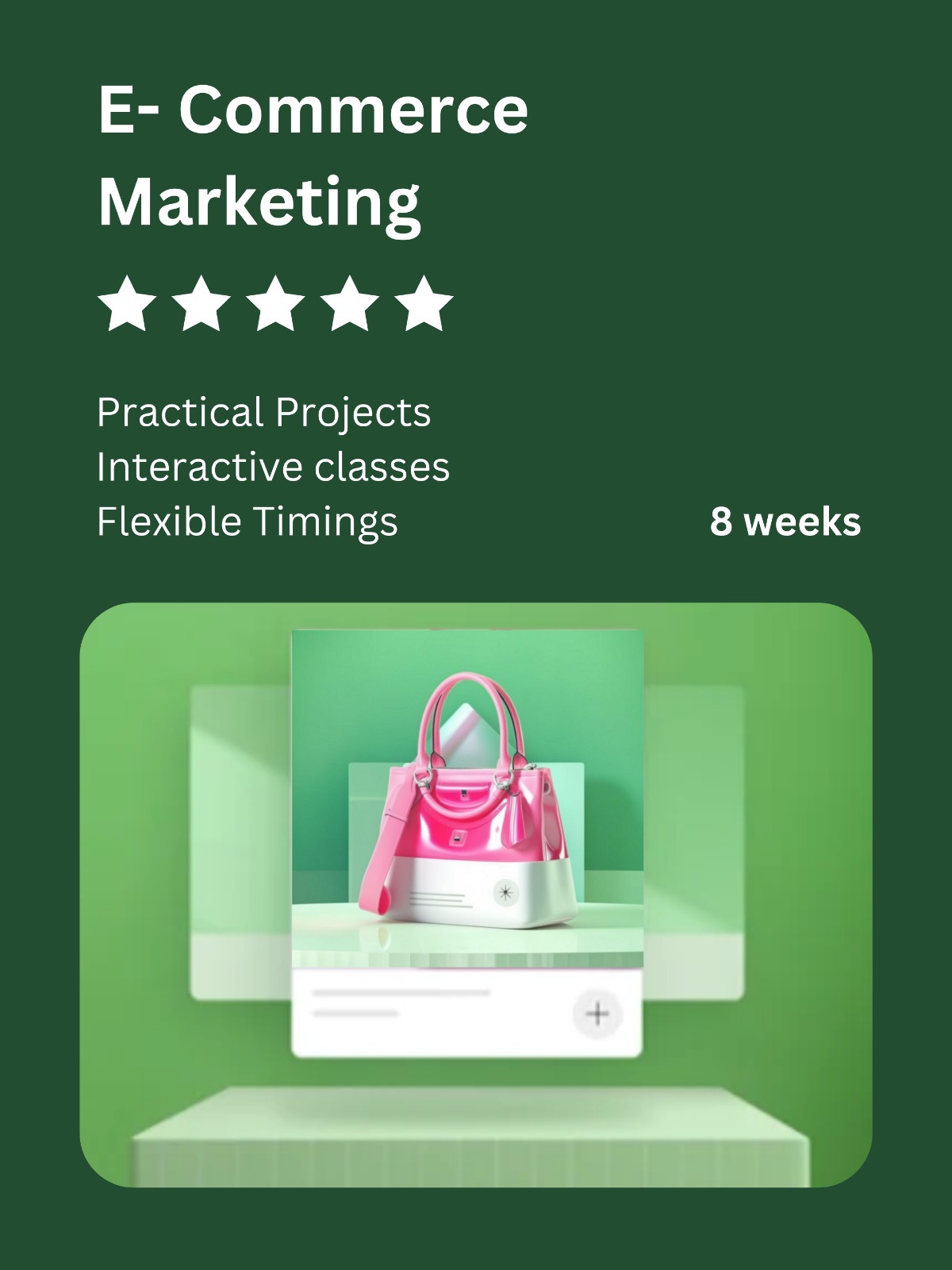Click the third rating star

[x=275, y=303]
